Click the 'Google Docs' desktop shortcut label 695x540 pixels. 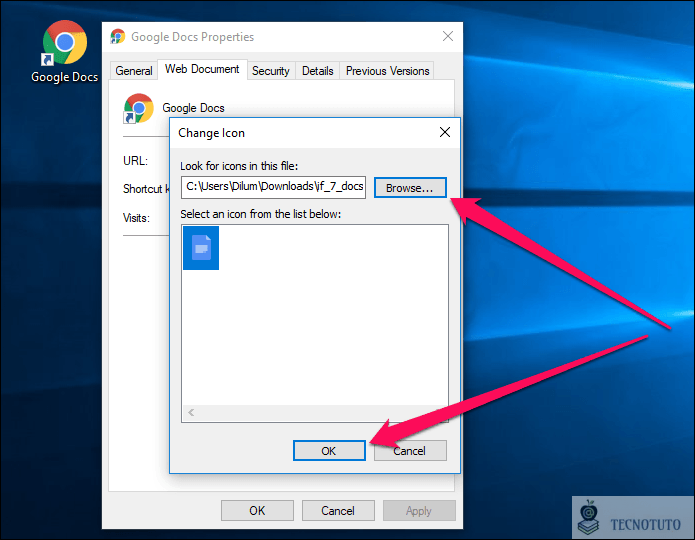tap(64, 77)
